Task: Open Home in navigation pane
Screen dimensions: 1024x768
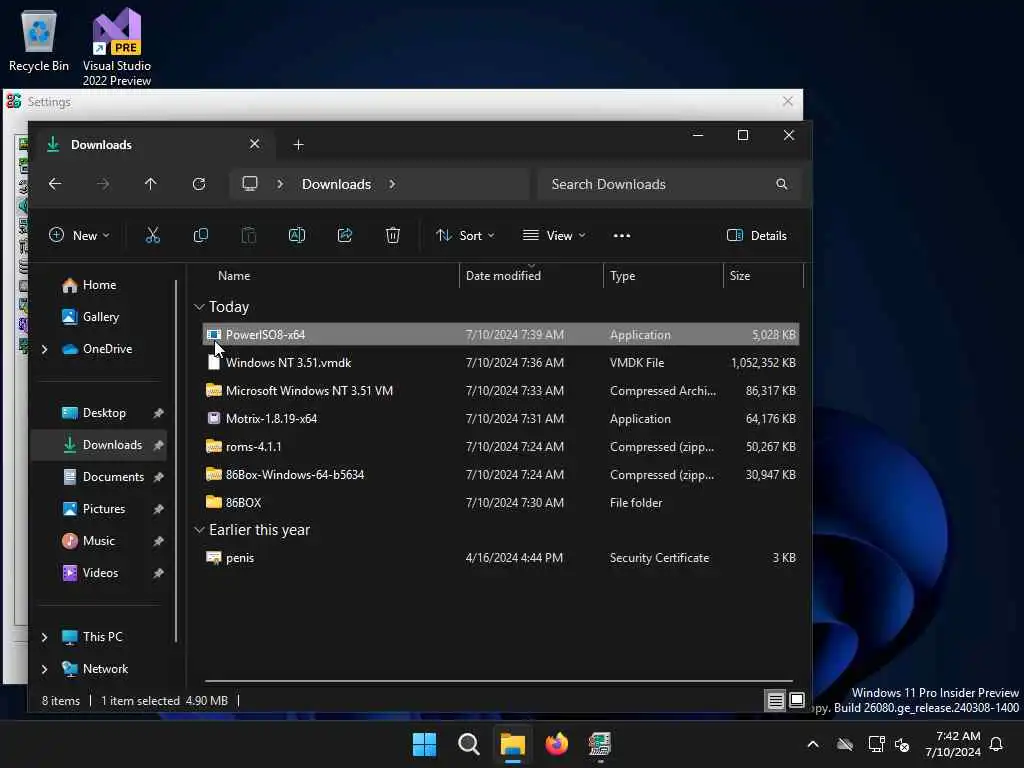Action: (x=99, y=285)
